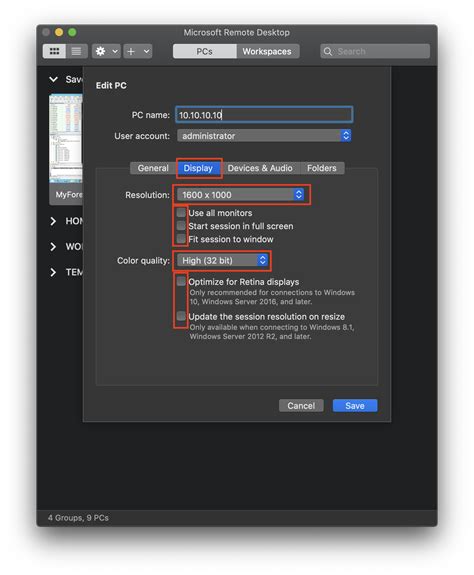Switch to list view of PCs
474x575 pixels.
(x=76, y=51)
